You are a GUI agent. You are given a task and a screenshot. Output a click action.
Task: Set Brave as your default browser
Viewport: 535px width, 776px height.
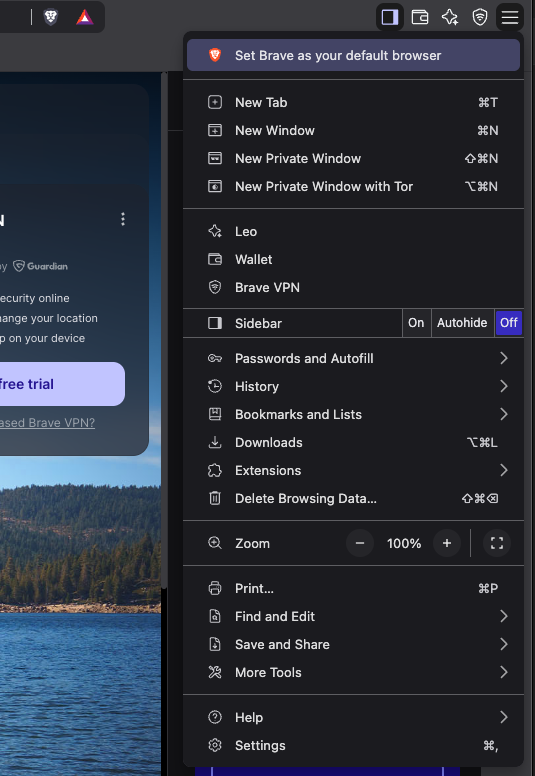tap(353, 55)
